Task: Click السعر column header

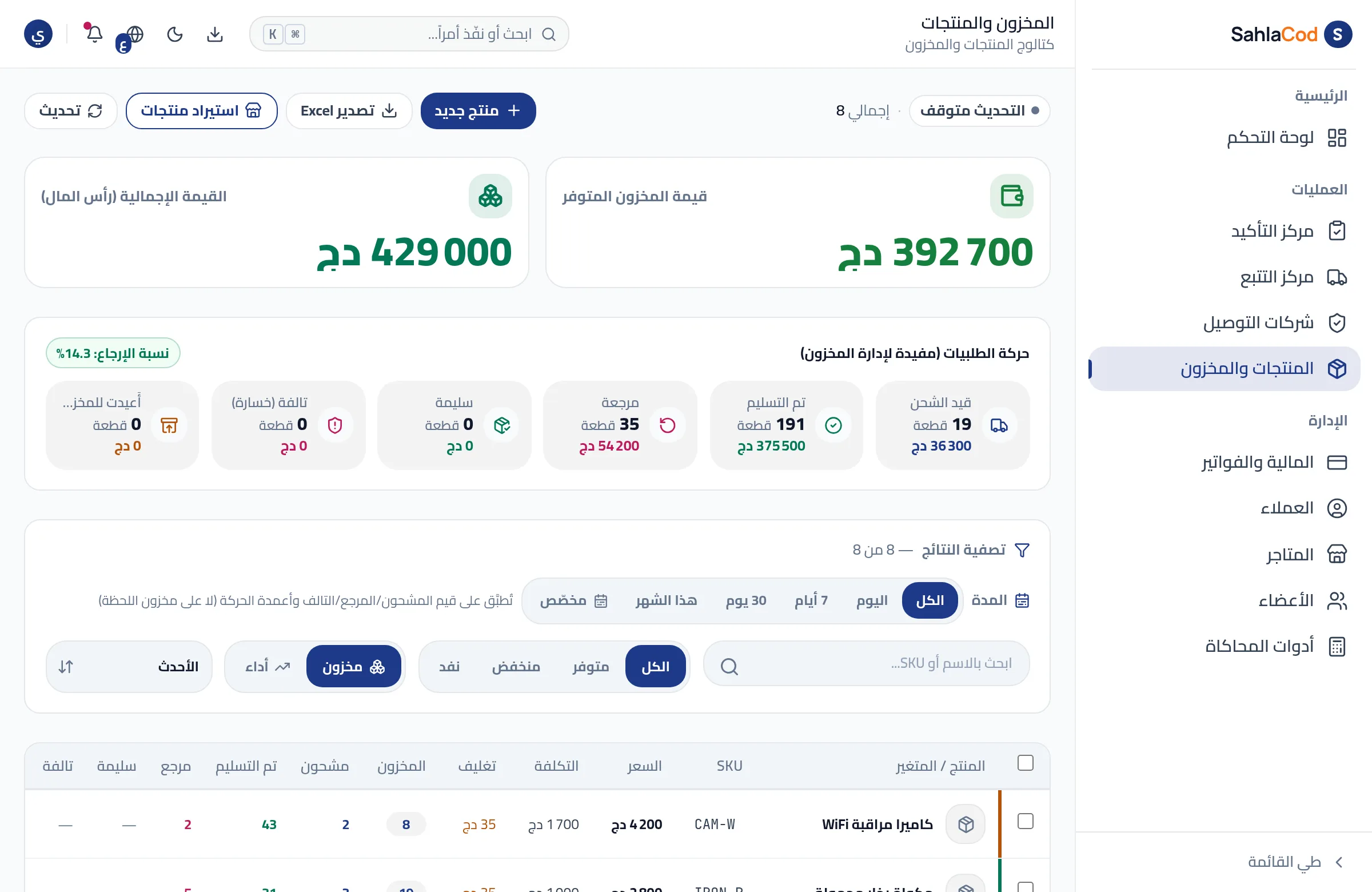Action: pyautogui.click(x=644, y=766)
